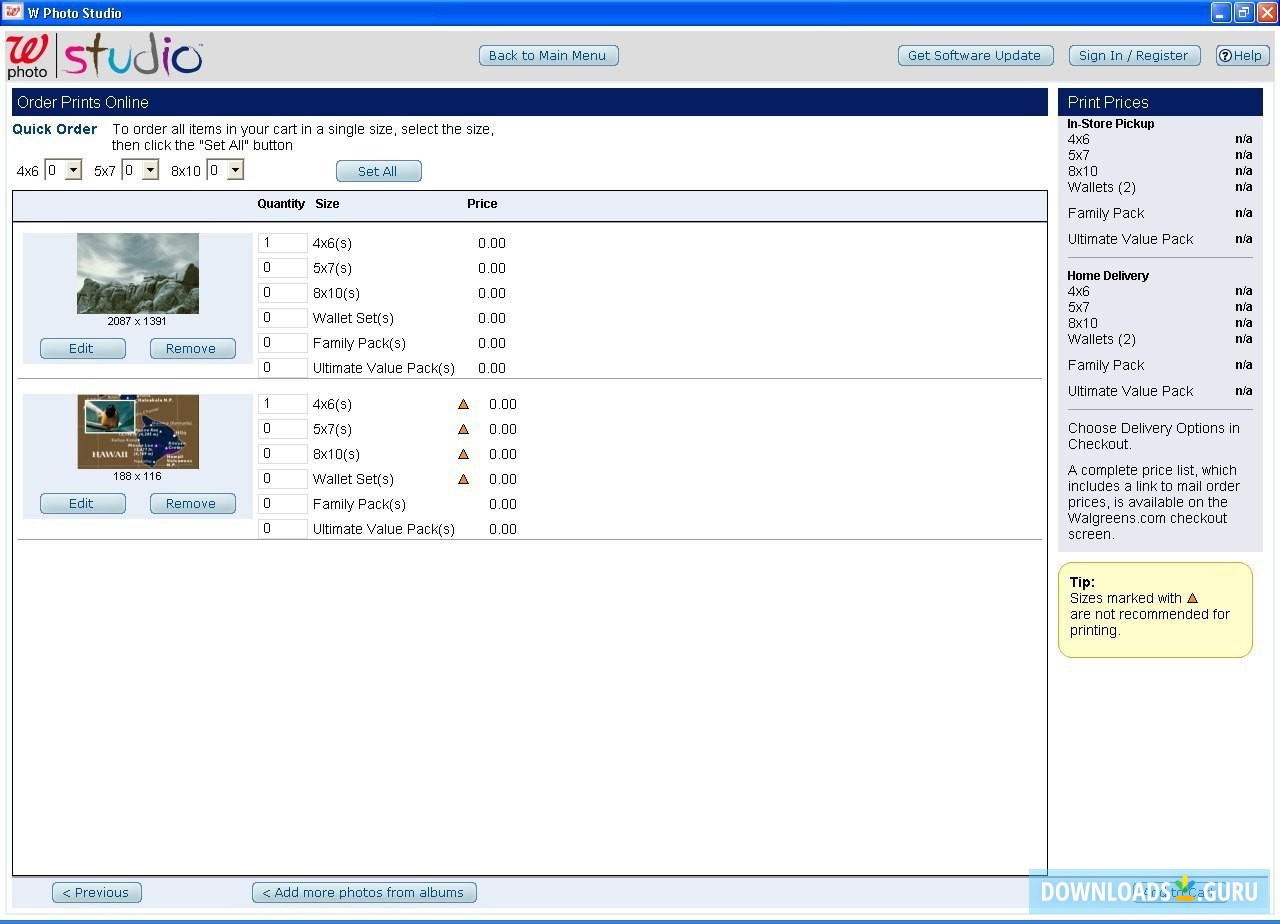The height and width of the screenshot is (924, 1280).
Task: Click "Family Pack" under In-Store Pickup
Action: pyautogui.click(x=1106, y=213)
